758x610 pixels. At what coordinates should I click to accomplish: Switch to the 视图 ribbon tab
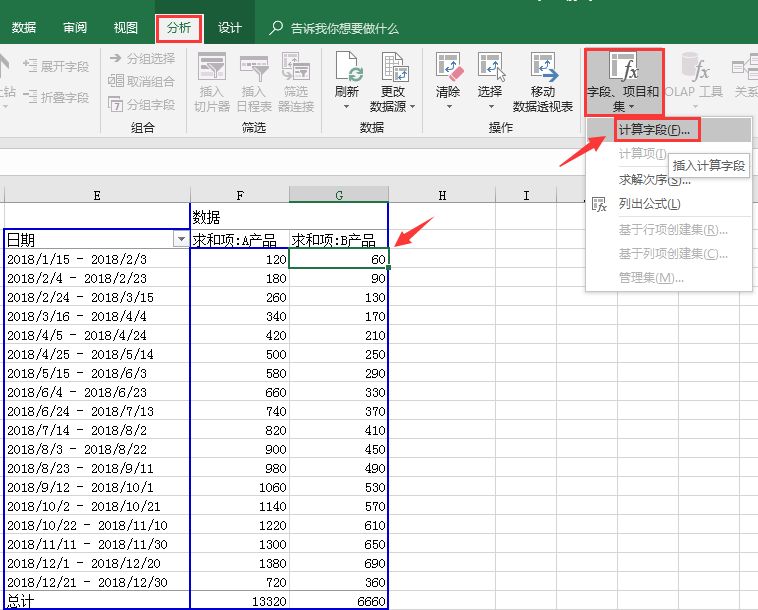point(126,28)
